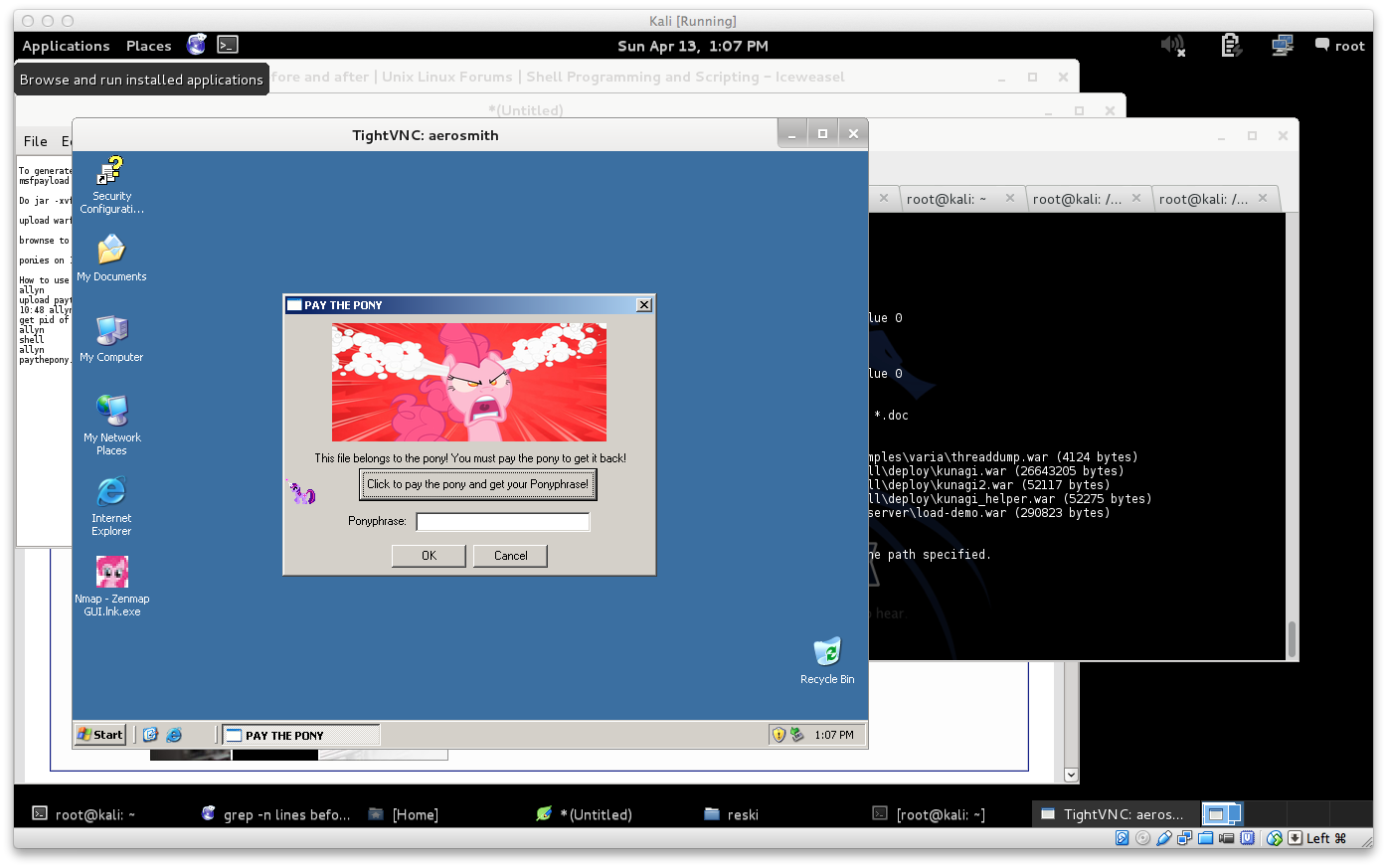The image size is (1387, 868).
Task: Click the 'kunagi.war (26643205 bytes)' terminal line
Action: click(996, 471)
